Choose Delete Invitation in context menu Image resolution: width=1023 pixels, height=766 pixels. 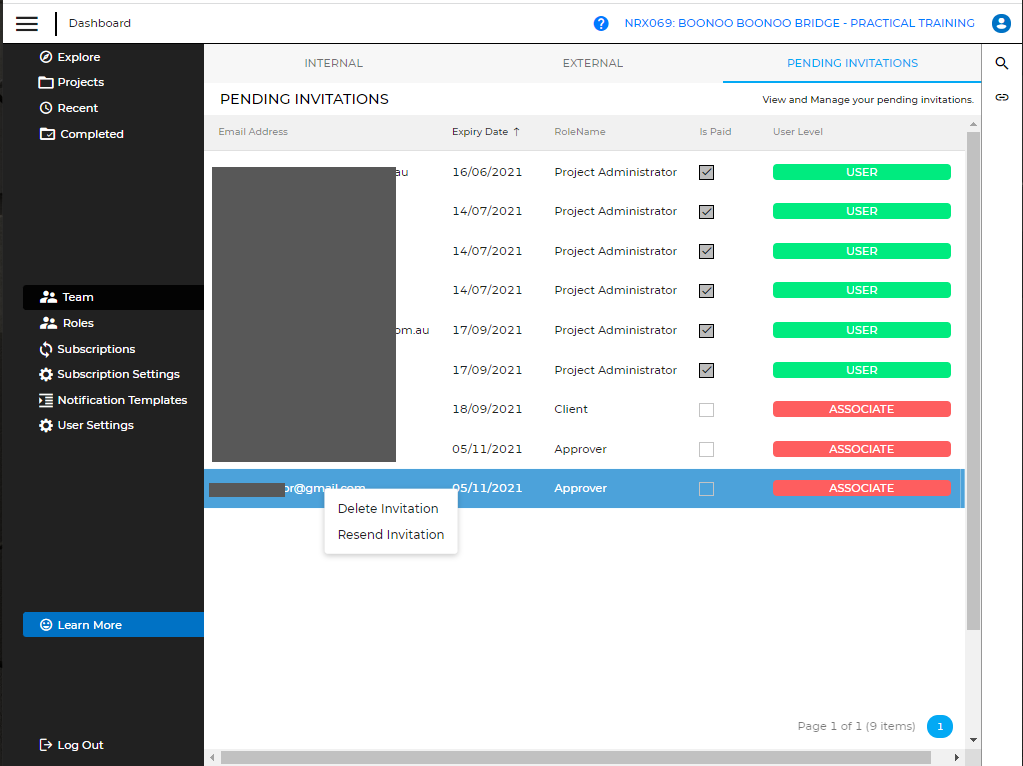click(x=388, y=509)
